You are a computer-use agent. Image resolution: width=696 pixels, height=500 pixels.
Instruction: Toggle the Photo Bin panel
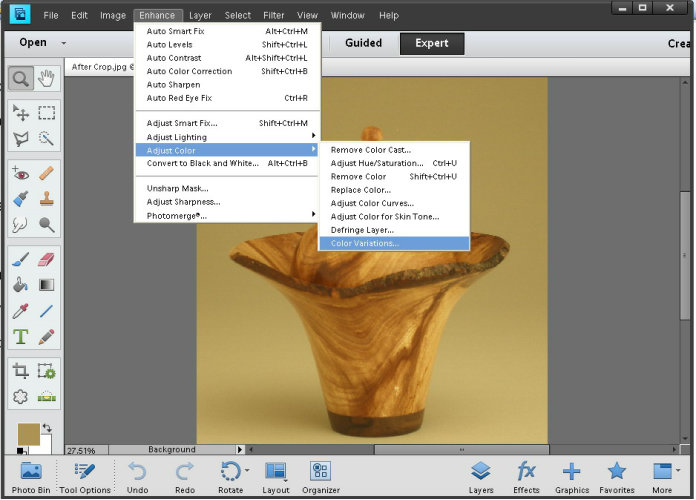(x=31, y=475)
